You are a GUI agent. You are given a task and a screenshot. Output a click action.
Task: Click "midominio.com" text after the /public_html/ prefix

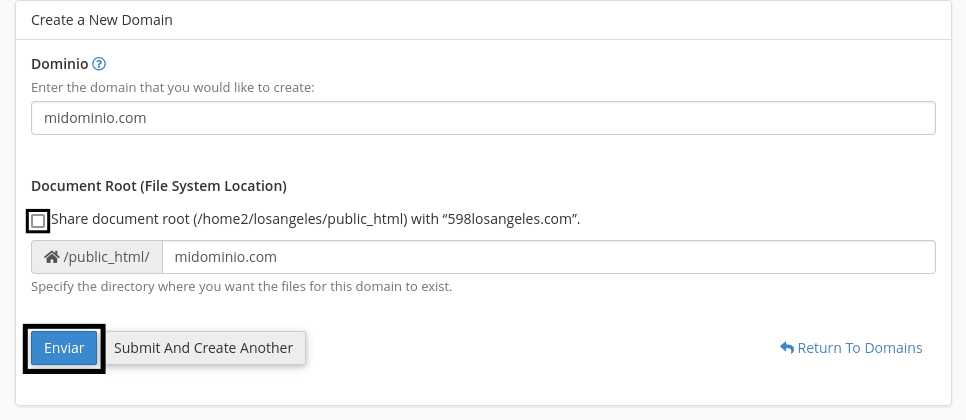pyautogui.click(x=225, y=257)
